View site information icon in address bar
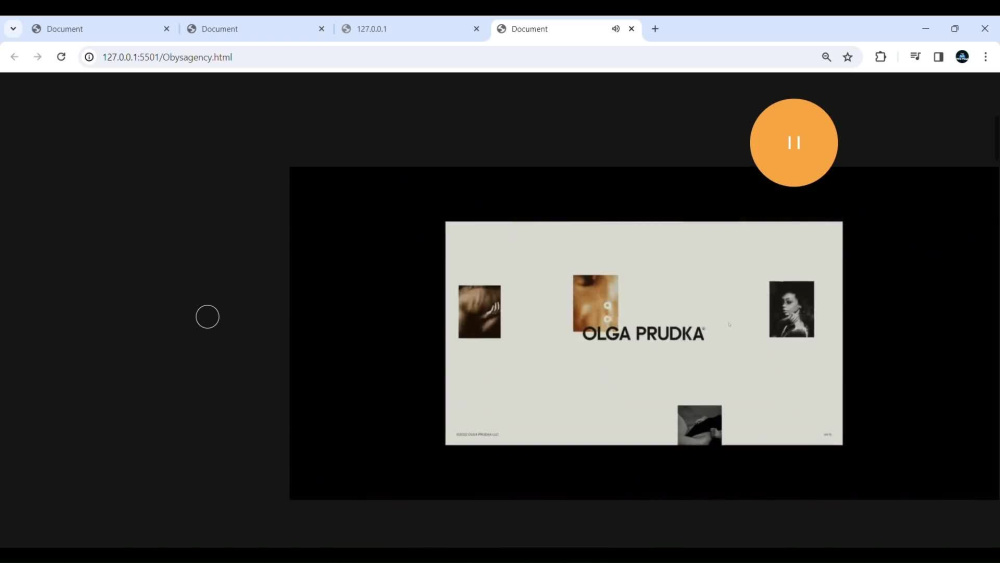Screen dimensions: 1000x563 [89, 57]
